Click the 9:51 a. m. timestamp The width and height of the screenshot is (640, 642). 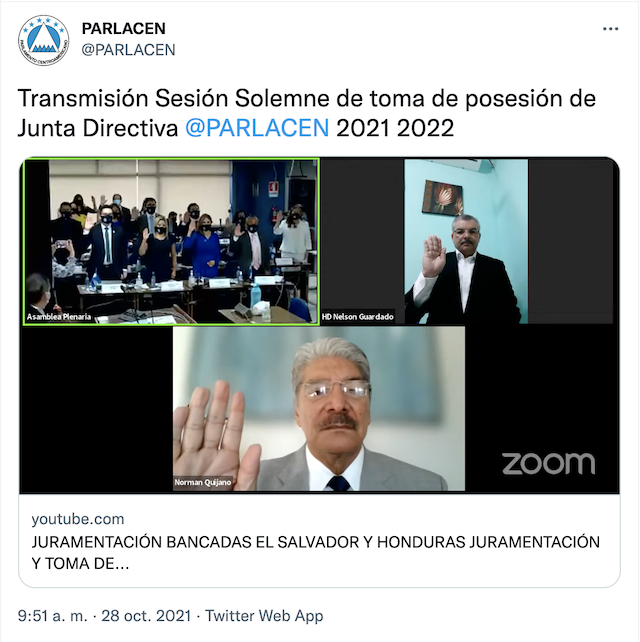(x=52, y=615)
